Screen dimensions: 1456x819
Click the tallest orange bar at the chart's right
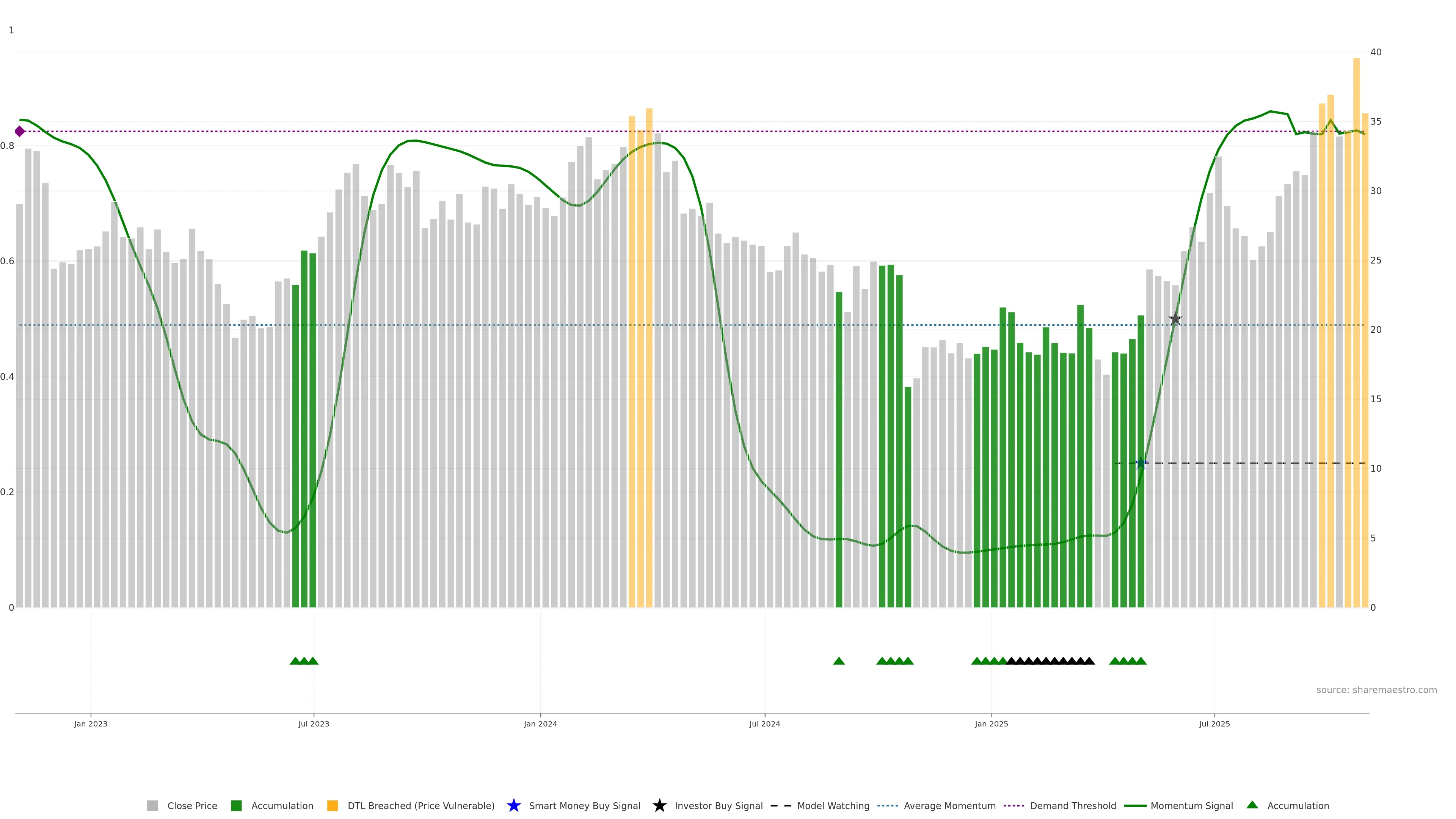coord(1356,282)
